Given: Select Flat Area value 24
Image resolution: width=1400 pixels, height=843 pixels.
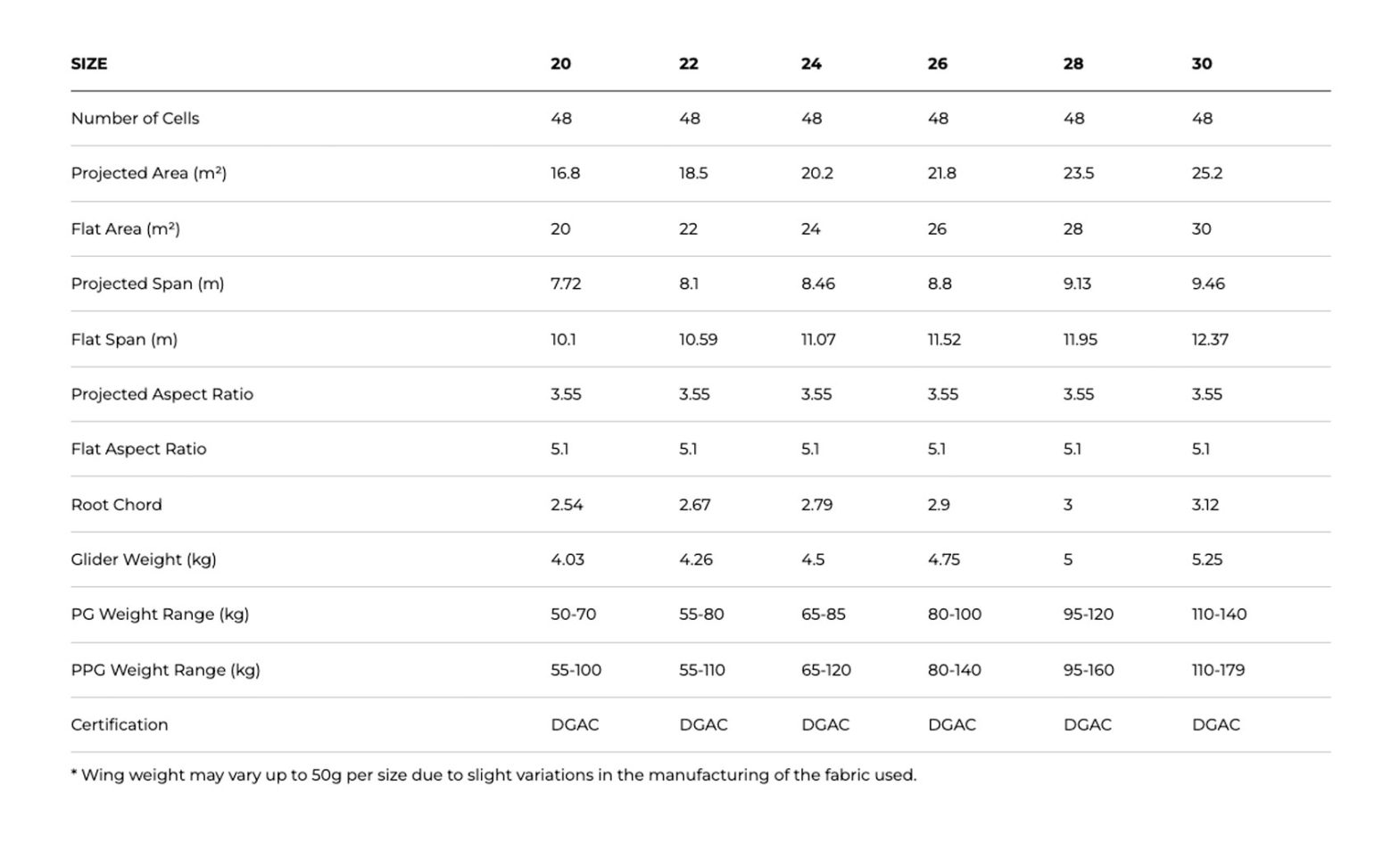Looking at the screenshot, I should (x=810, y=228).
